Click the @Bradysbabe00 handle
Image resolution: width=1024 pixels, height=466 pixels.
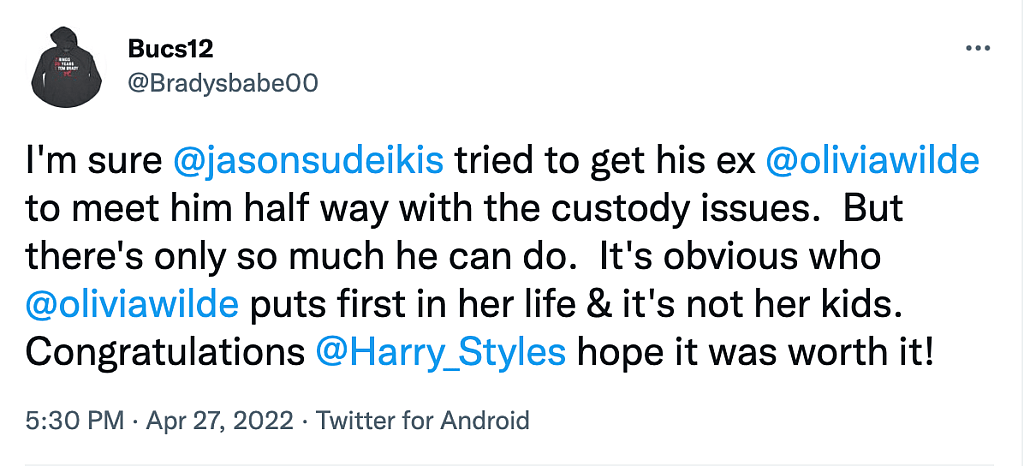click(223, 84)
